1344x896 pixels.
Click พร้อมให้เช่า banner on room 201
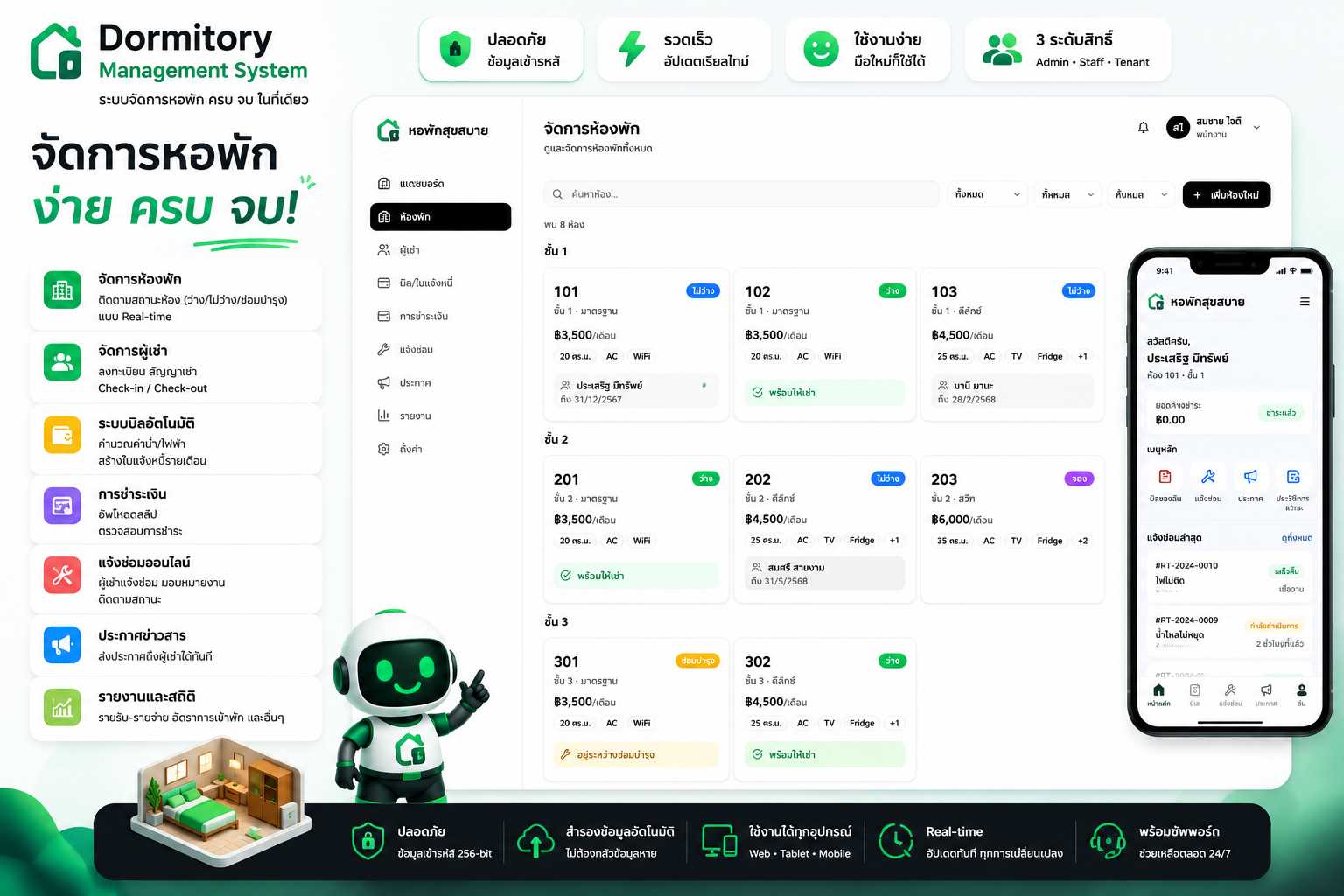636,576
